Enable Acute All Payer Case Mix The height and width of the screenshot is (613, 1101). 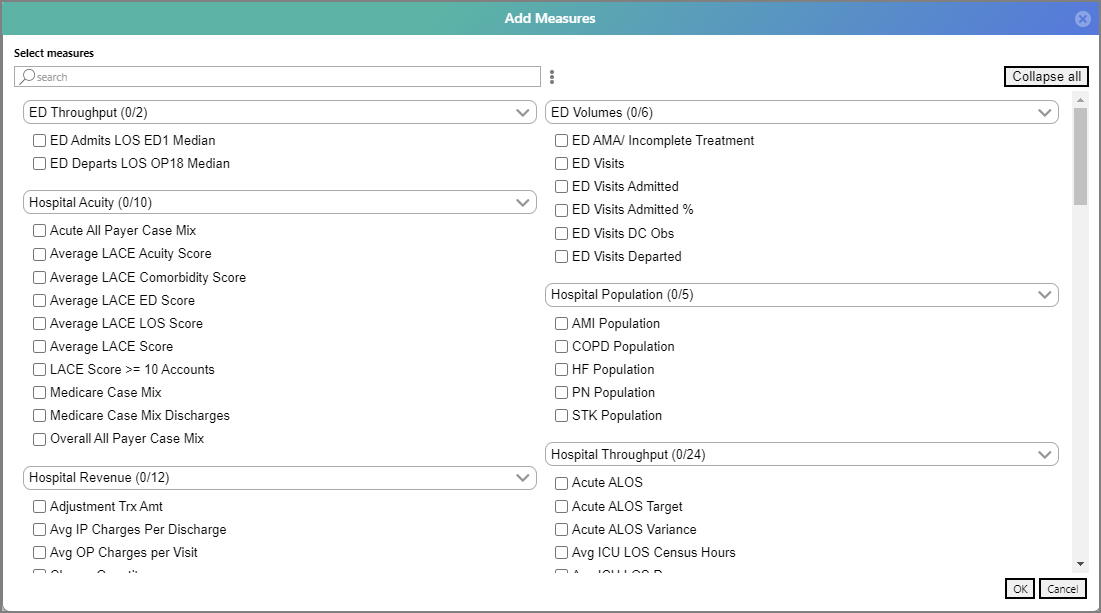pyautogui.click(x=39, y=230)
